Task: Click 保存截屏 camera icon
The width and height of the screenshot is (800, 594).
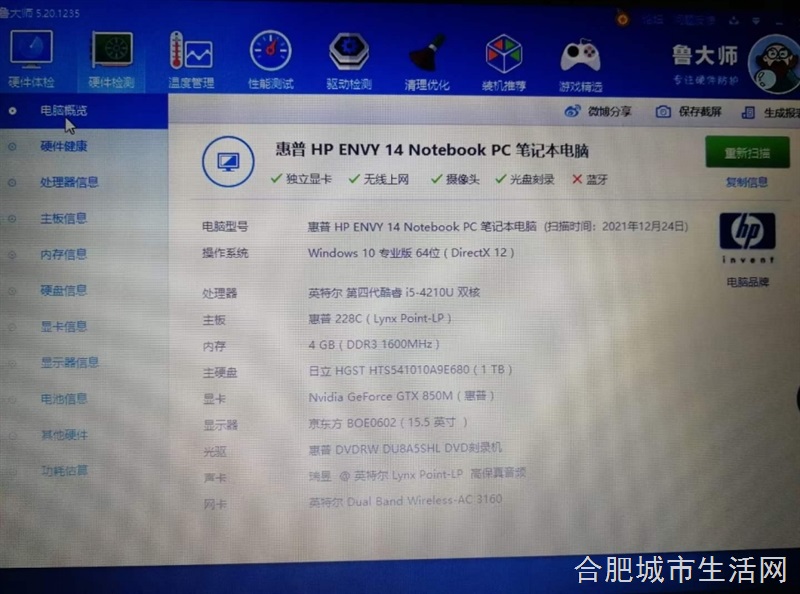Action: click(663, 112)
